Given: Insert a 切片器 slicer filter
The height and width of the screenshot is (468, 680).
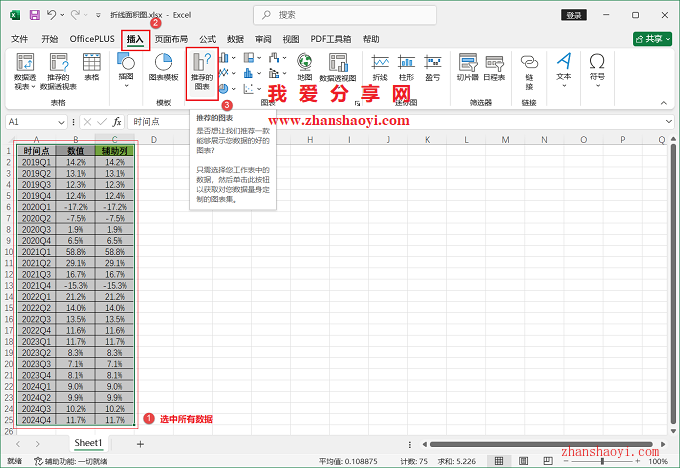Looking at the screenshot, I should pos(468,67).
